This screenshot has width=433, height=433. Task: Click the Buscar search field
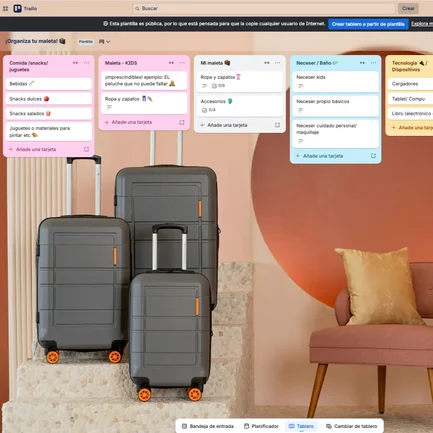click(x=264, y=8)
